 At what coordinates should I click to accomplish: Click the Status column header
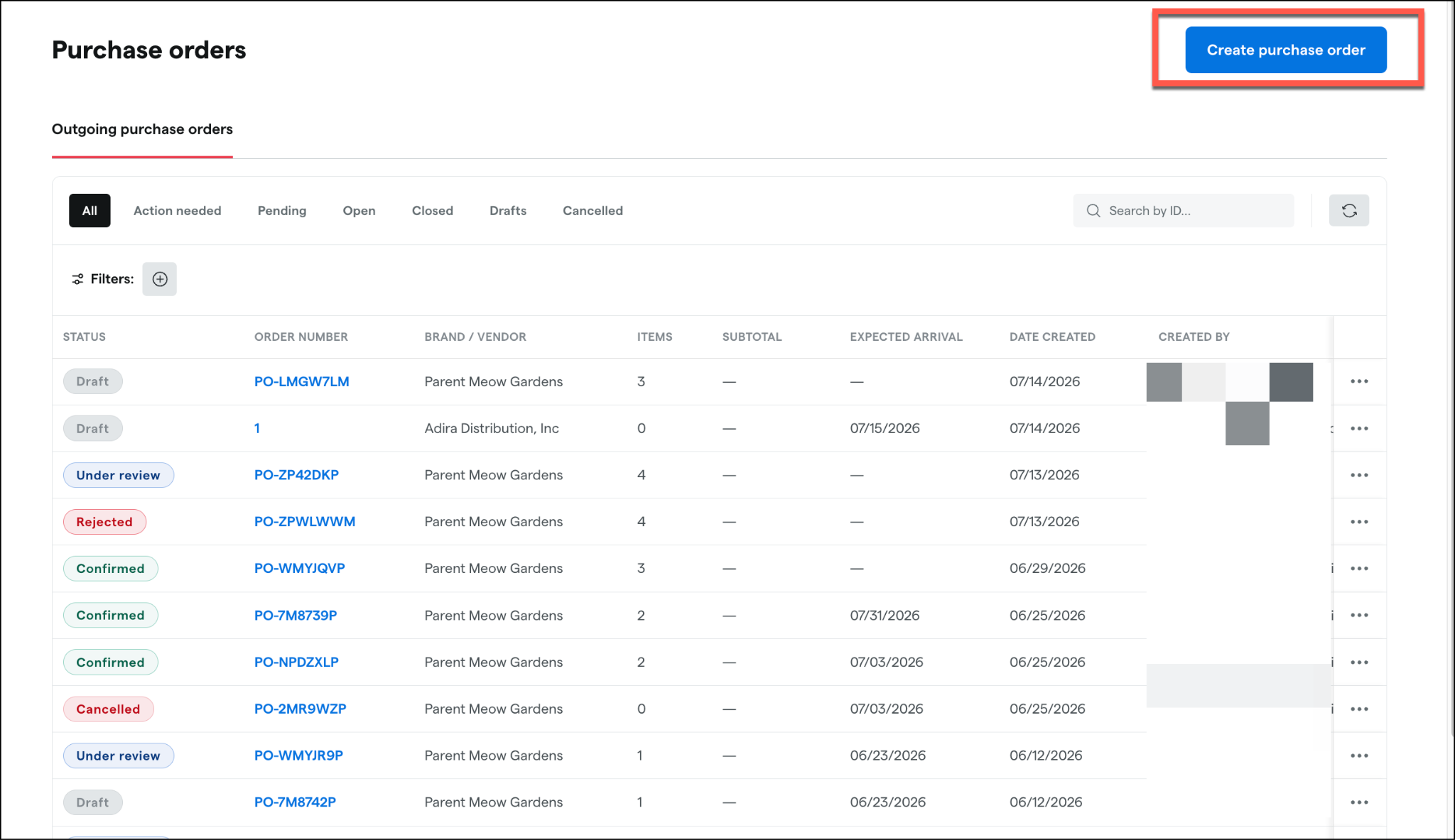(x=85, y=337)
